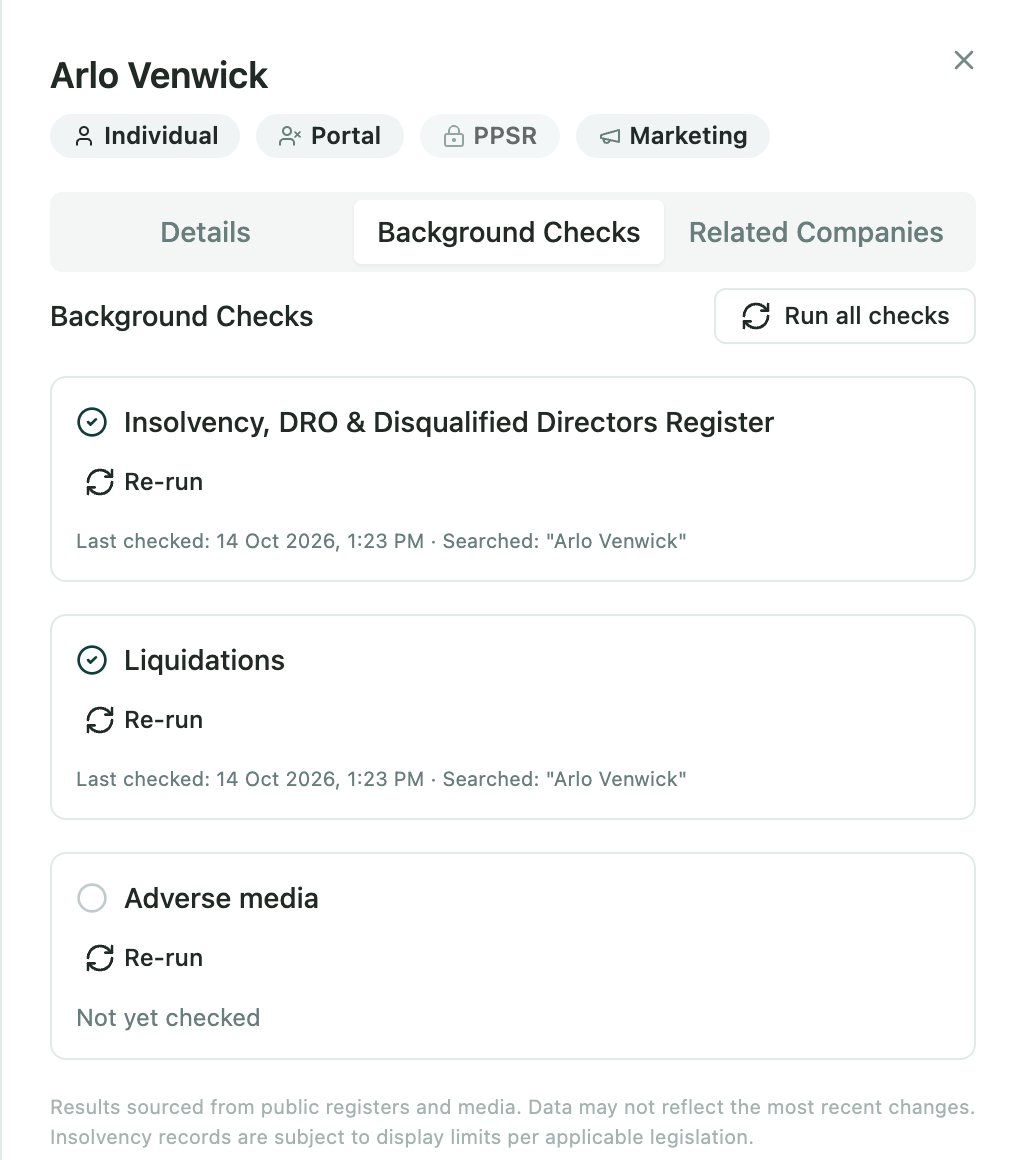Click the Insolvency, DRO & Disqualified Directors title
Viewport: 1024px width, 1160px height.
point(448,422)
